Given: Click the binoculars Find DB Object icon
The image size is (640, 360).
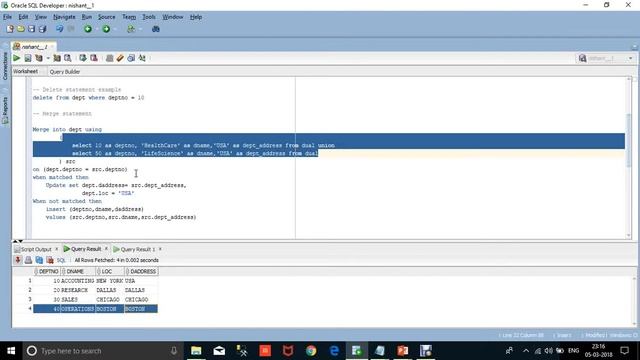Looking at the screenshot, I should coord(156,29).
